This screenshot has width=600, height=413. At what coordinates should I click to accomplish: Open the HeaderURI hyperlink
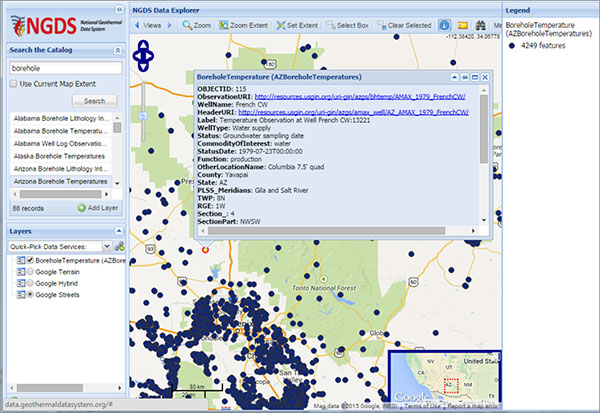click(x=353, y=112)
